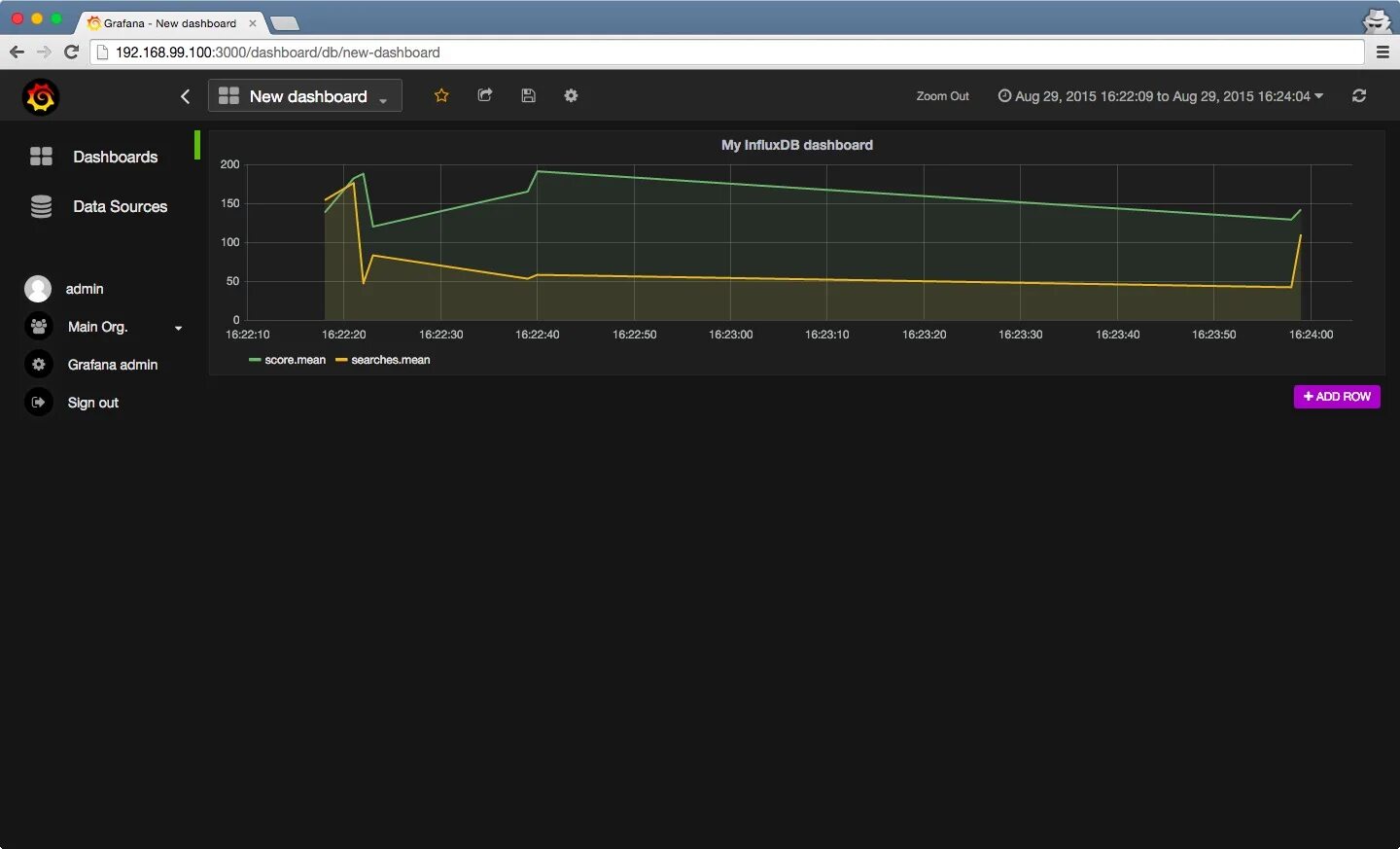The width and height of the screenshot is (1400, 849).
Task: Open a new browser tab
Action: (x=284, y=23)
